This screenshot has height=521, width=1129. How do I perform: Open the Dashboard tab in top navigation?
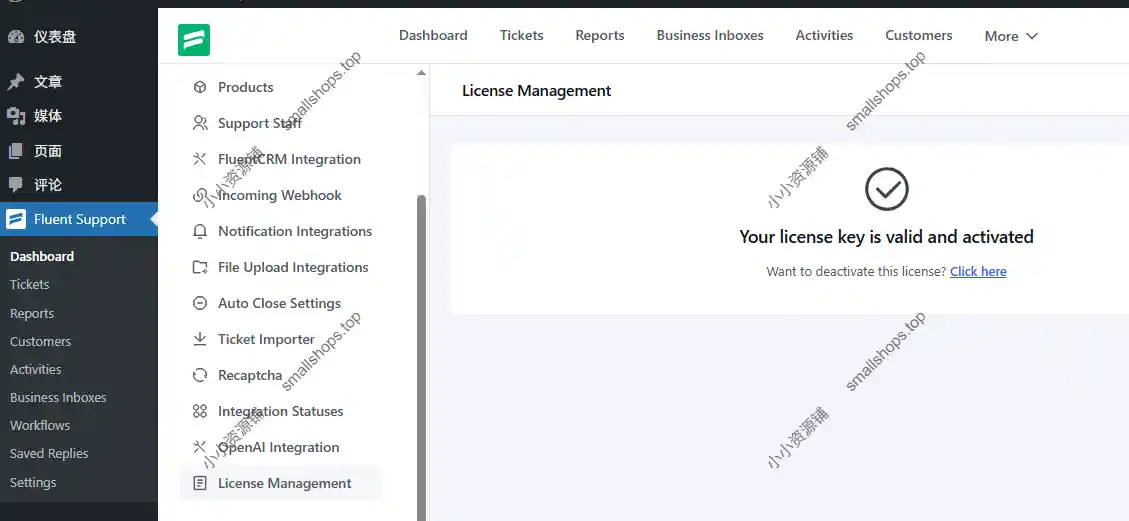433,35
